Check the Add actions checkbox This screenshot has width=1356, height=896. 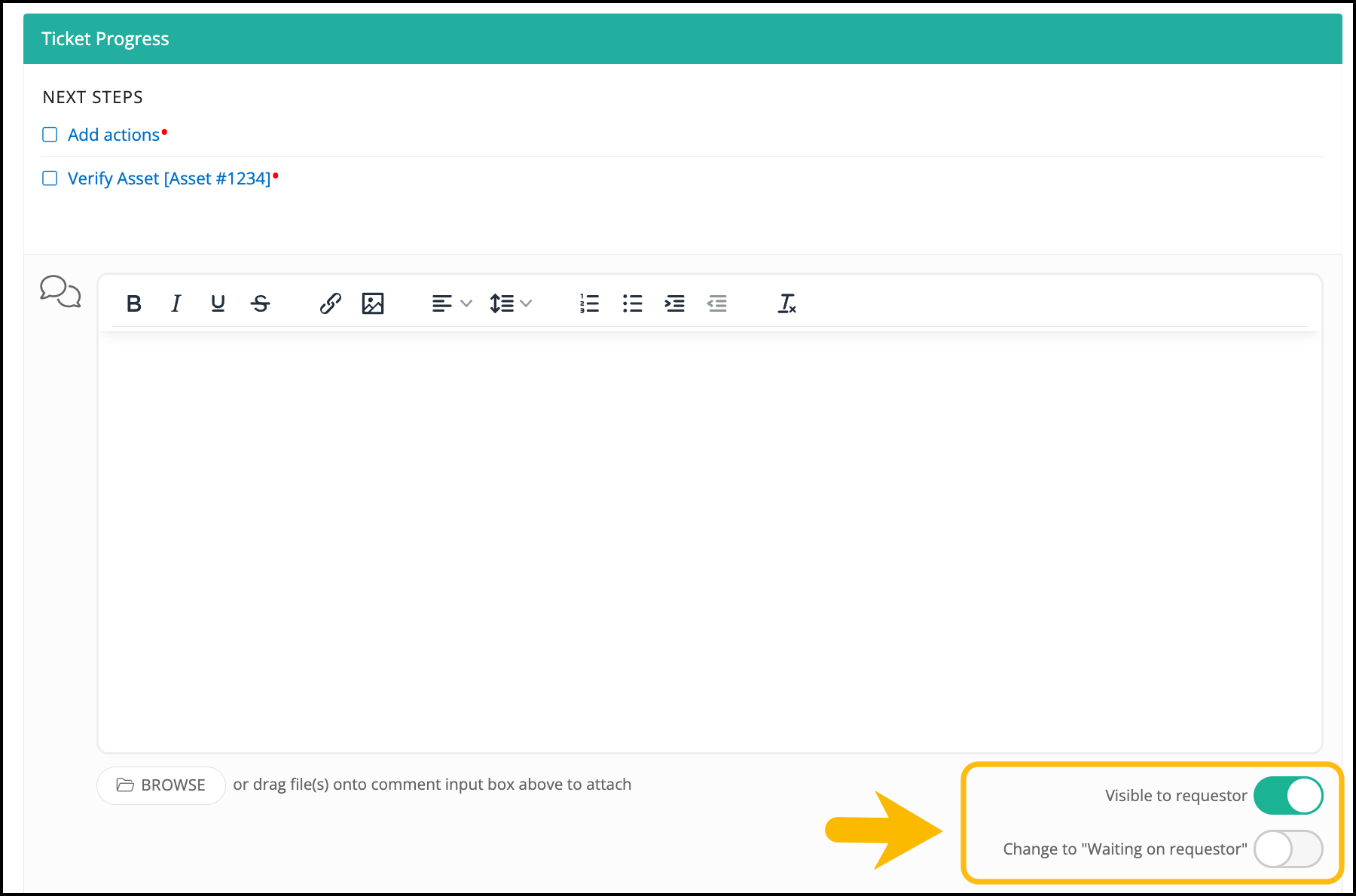[x=50, y=135]
